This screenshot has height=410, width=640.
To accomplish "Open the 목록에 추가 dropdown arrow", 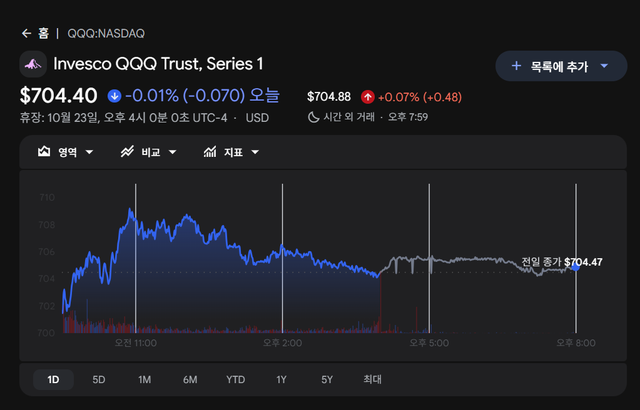I will click(604, 66).
